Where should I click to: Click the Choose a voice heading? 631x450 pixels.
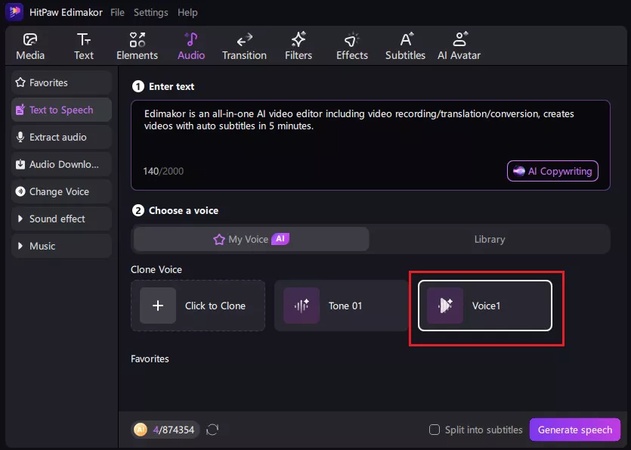184,211
